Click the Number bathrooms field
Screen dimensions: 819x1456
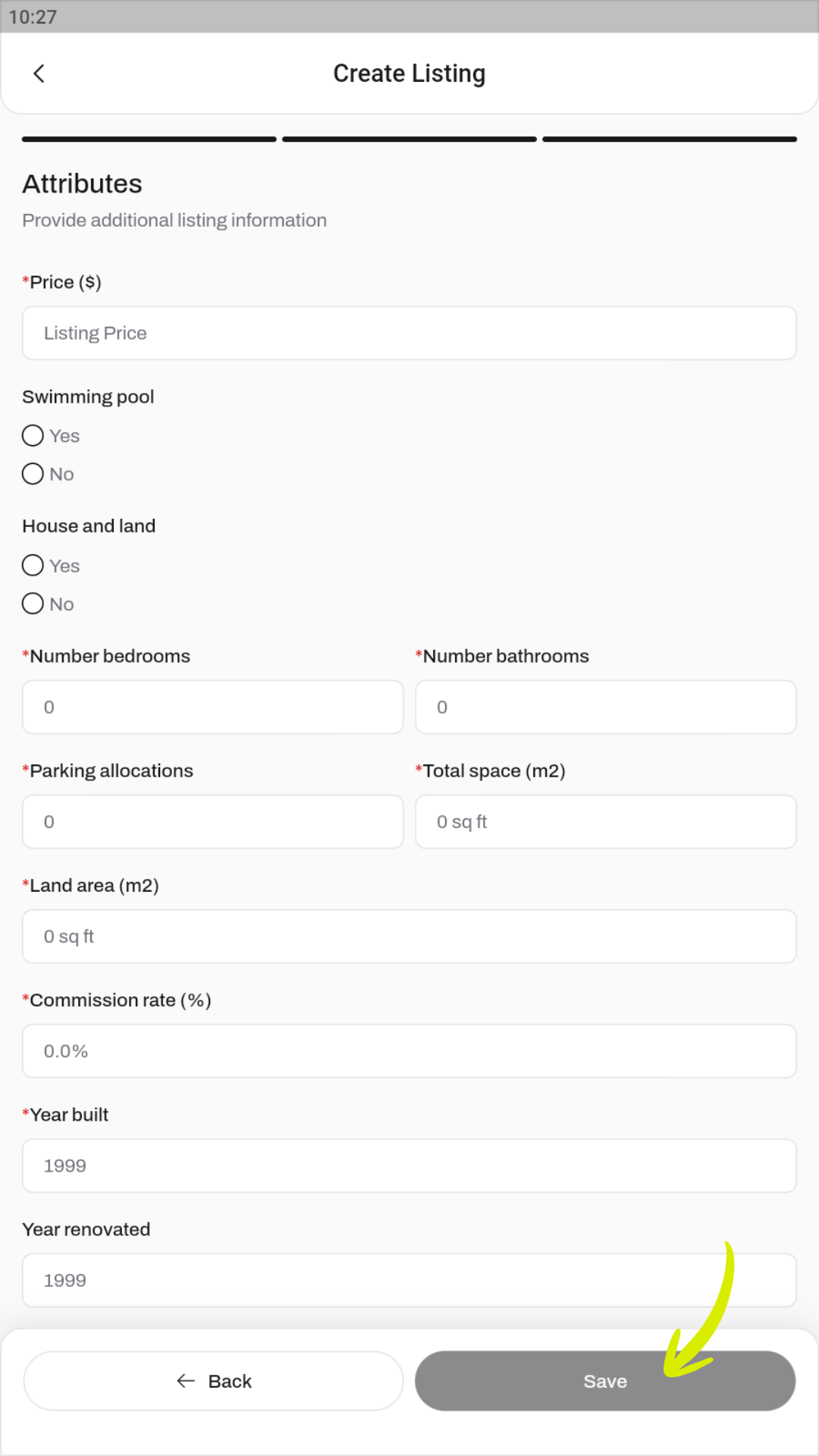pos(605,707)
